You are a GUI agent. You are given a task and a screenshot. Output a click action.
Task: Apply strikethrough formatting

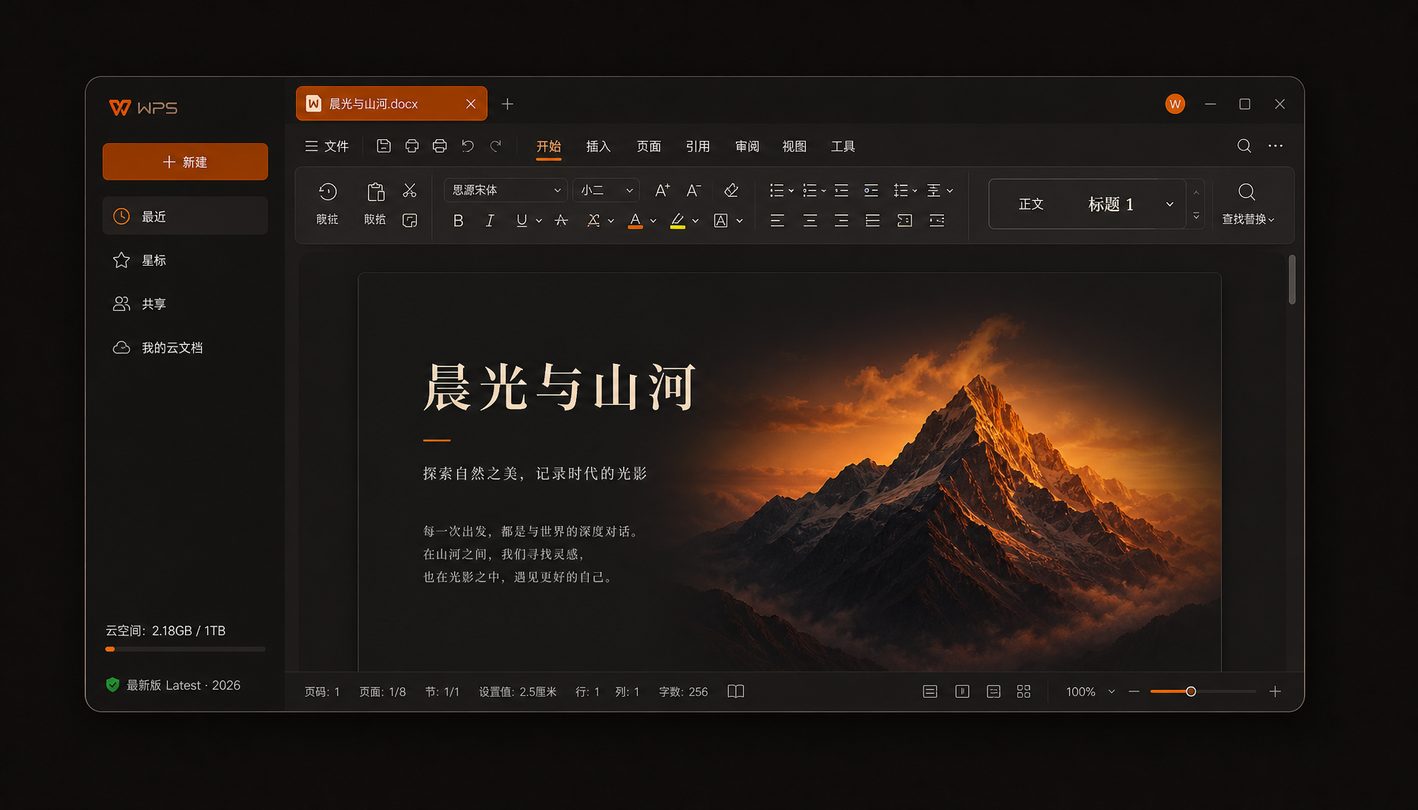[x=561, y=220]
